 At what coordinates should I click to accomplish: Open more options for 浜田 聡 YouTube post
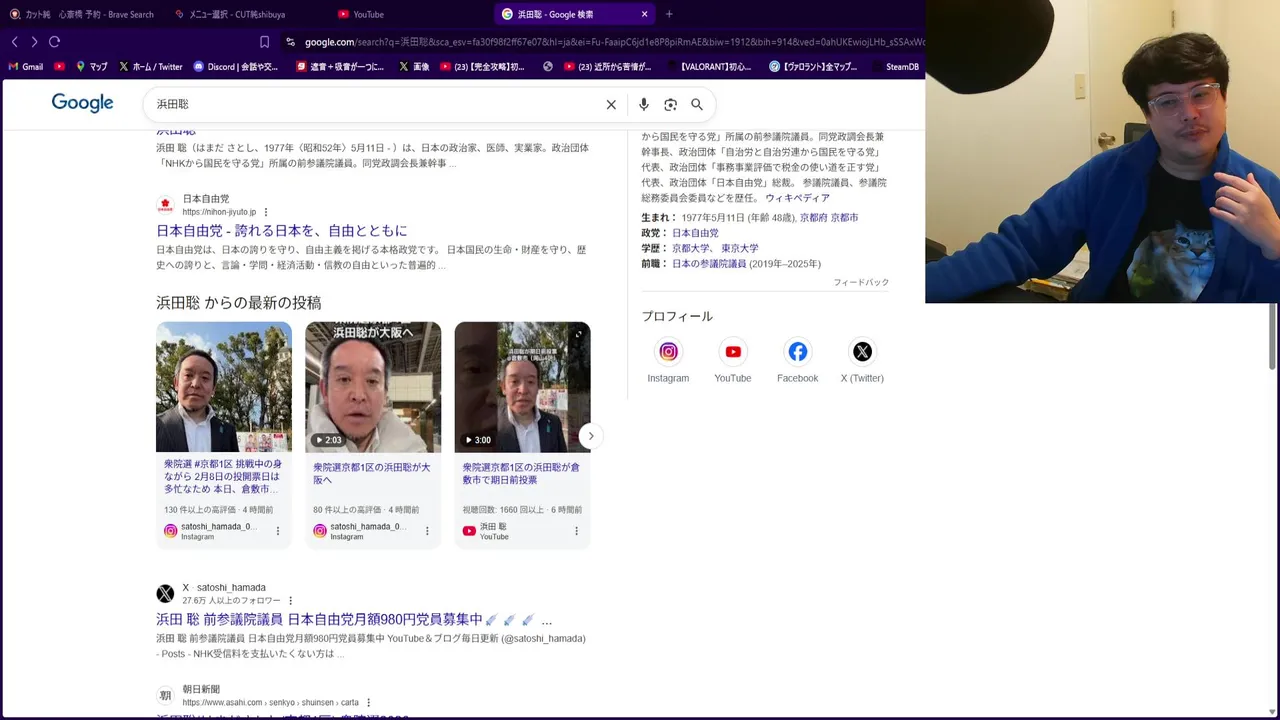[576, 531]
